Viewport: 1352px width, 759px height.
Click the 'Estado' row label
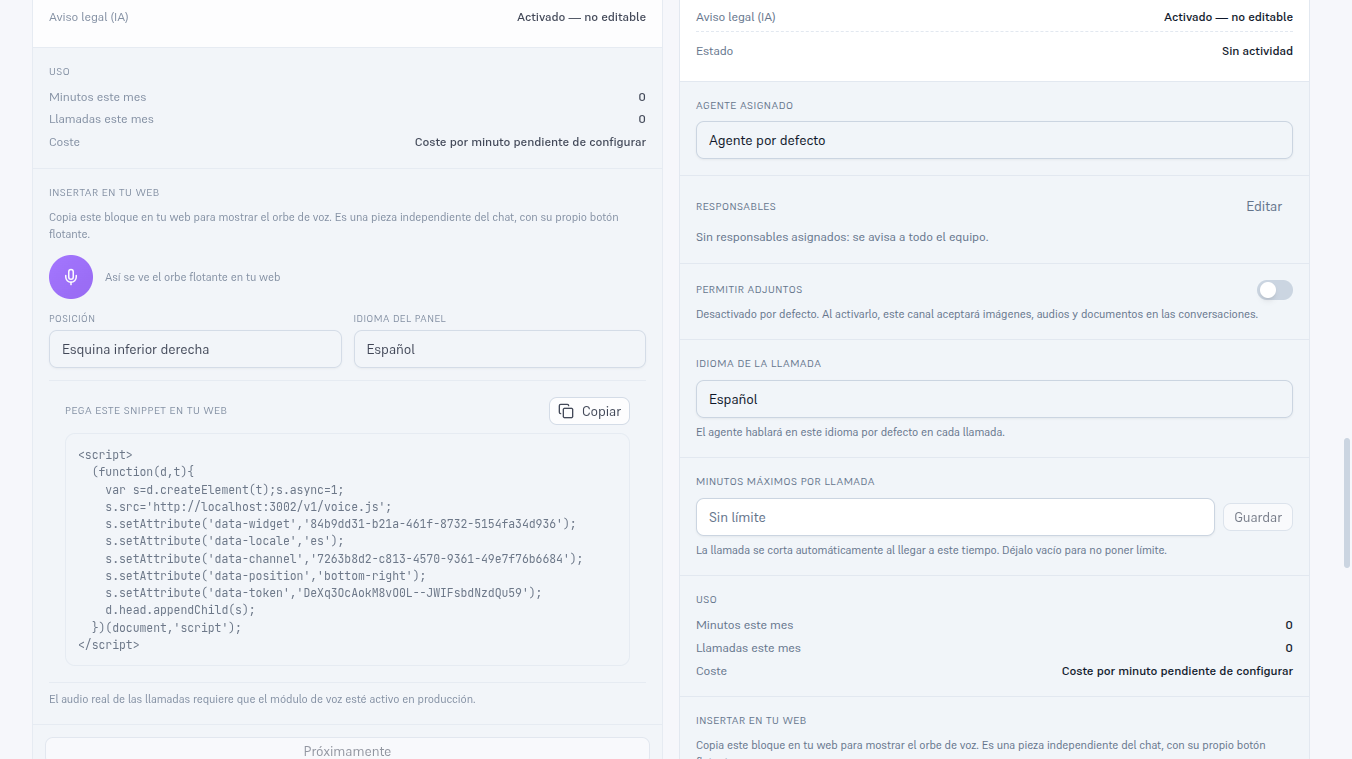pos(714,51)
